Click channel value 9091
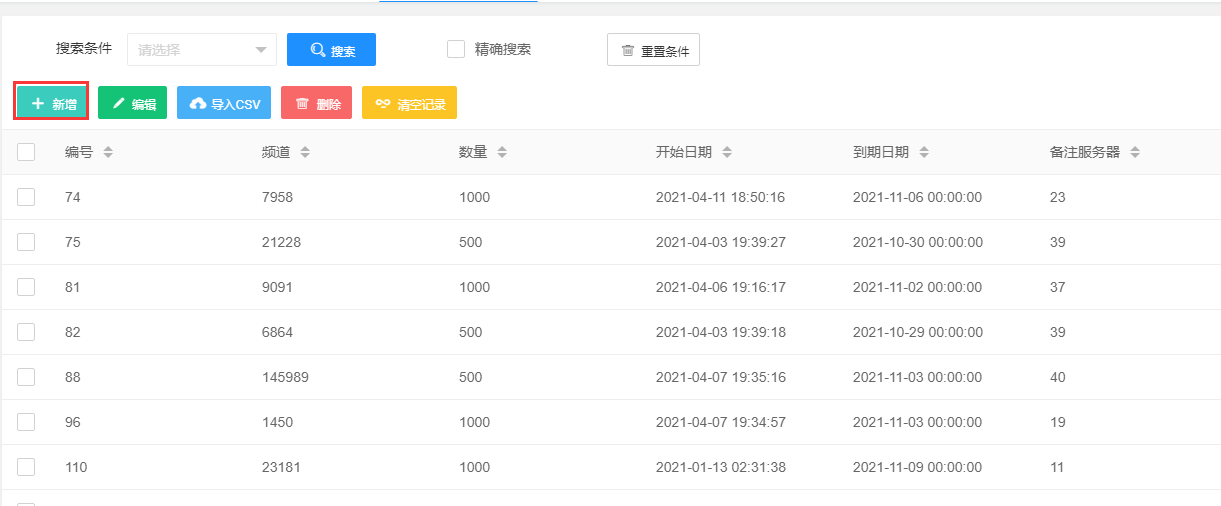 [x=278, y=287]
